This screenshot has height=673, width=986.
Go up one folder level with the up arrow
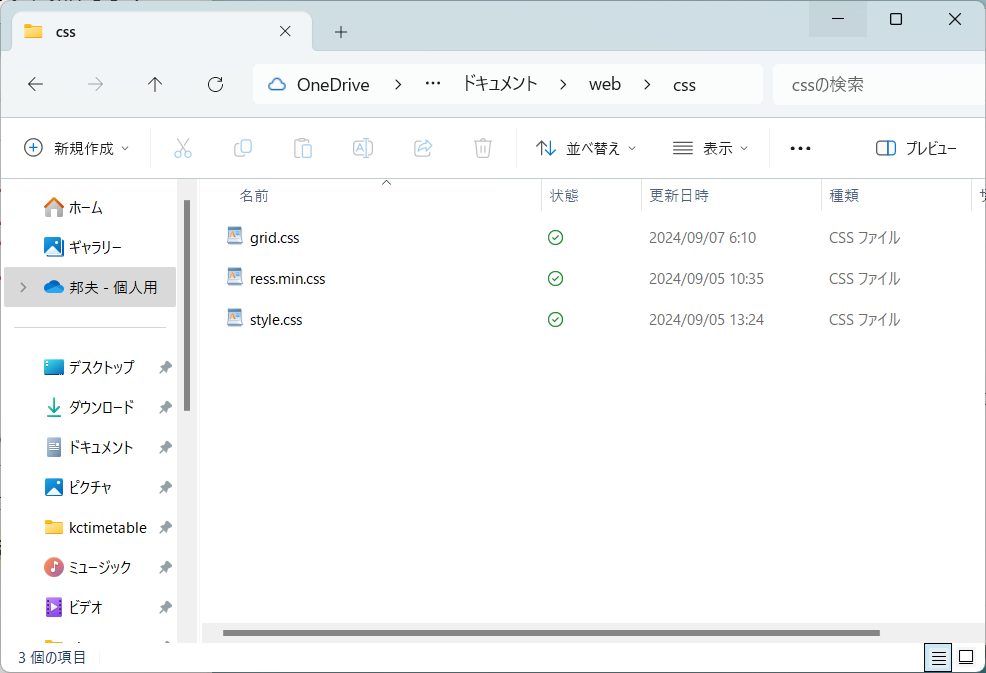155,84
